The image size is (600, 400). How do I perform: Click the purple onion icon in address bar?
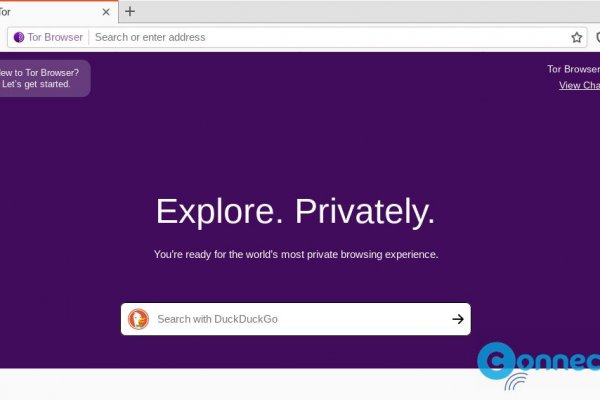pyautogui.click(x=19, y=37)
